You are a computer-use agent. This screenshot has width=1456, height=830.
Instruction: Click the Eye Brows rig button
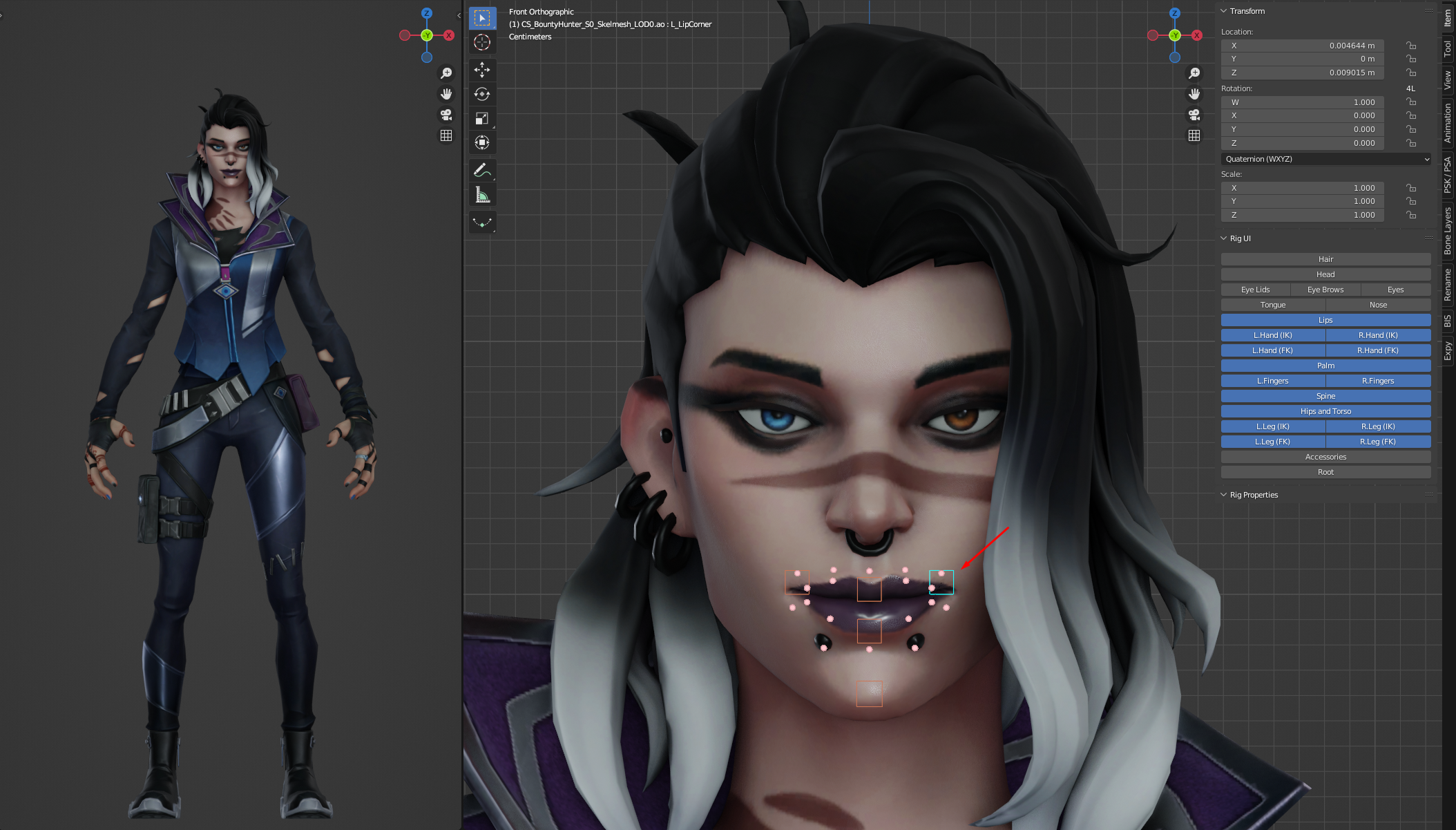pyautogui.click(x=1325, y=290)
